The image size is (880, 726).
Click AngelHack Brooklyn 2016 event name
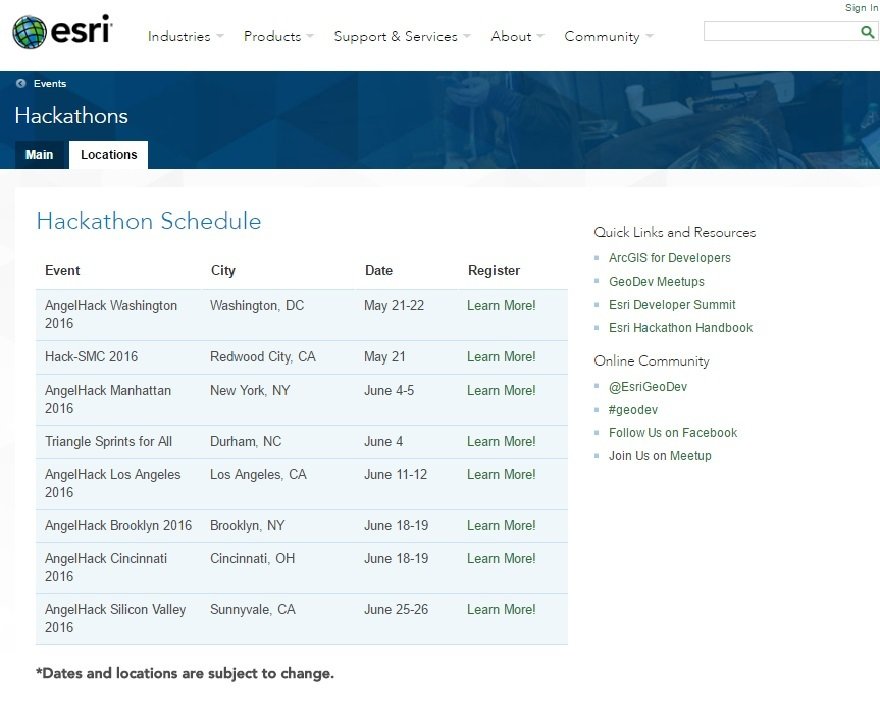coord(118,526)
